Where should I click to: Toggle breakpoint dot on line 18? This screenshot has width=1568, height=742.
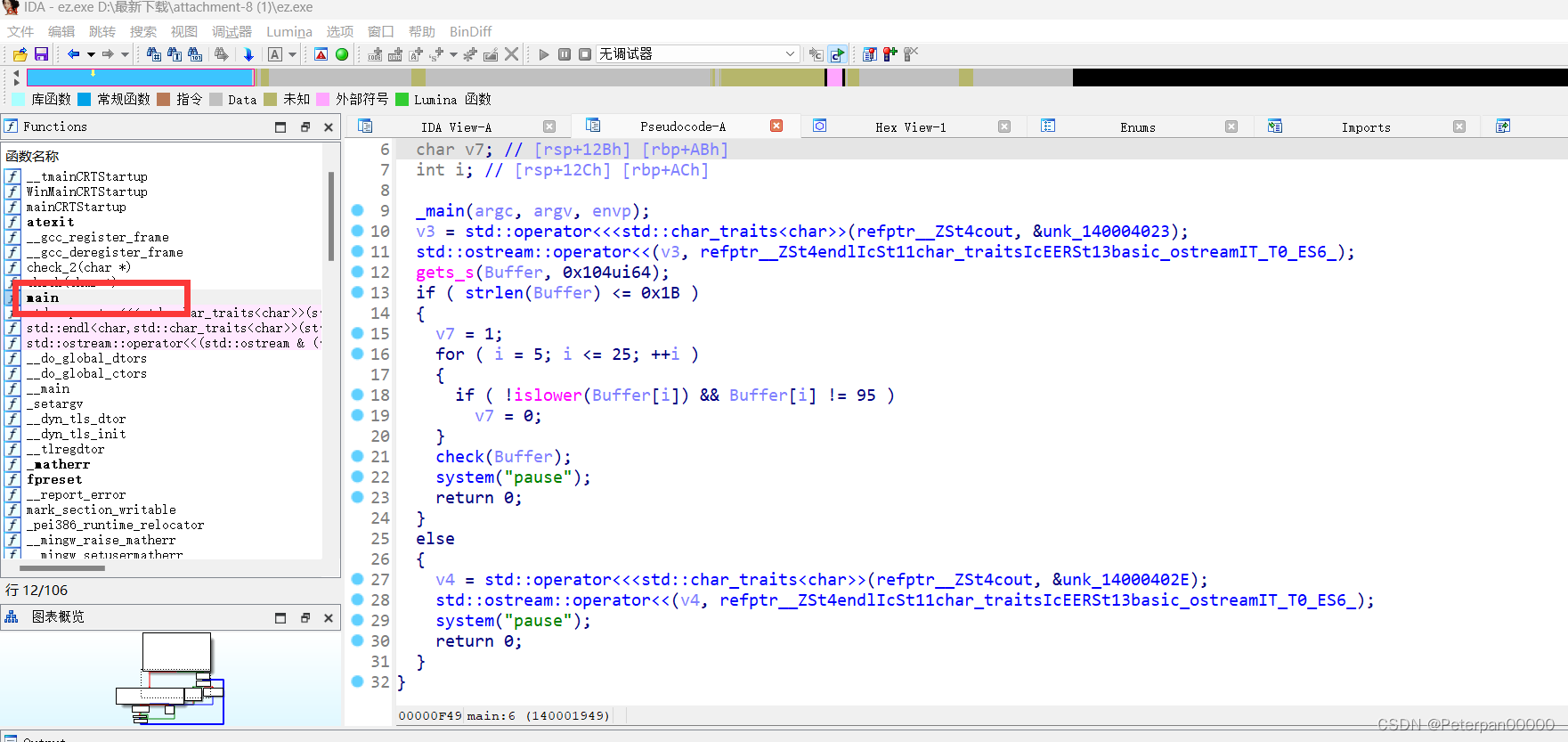[x=357, y=395]
